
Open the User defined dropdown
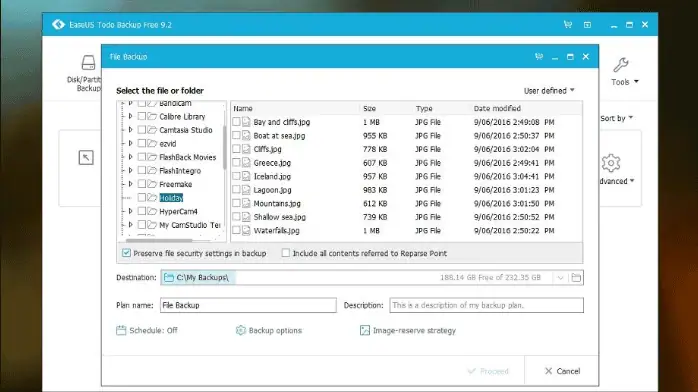(x=549, y=91)
